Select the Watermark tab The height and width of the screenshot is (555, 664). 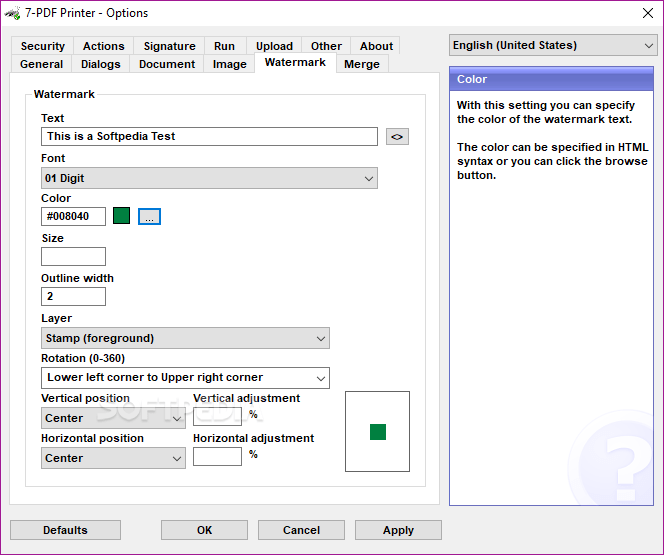click(x=295, y=63)
